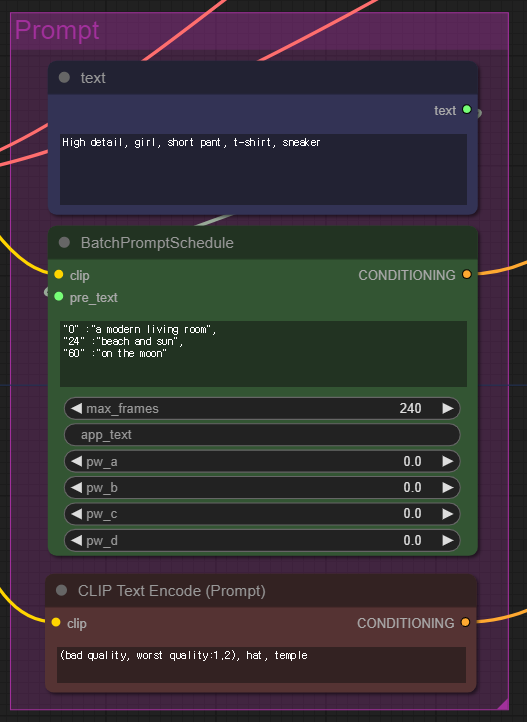
Task: Increase pw_c with the right arrow
Action: point(447,513)
